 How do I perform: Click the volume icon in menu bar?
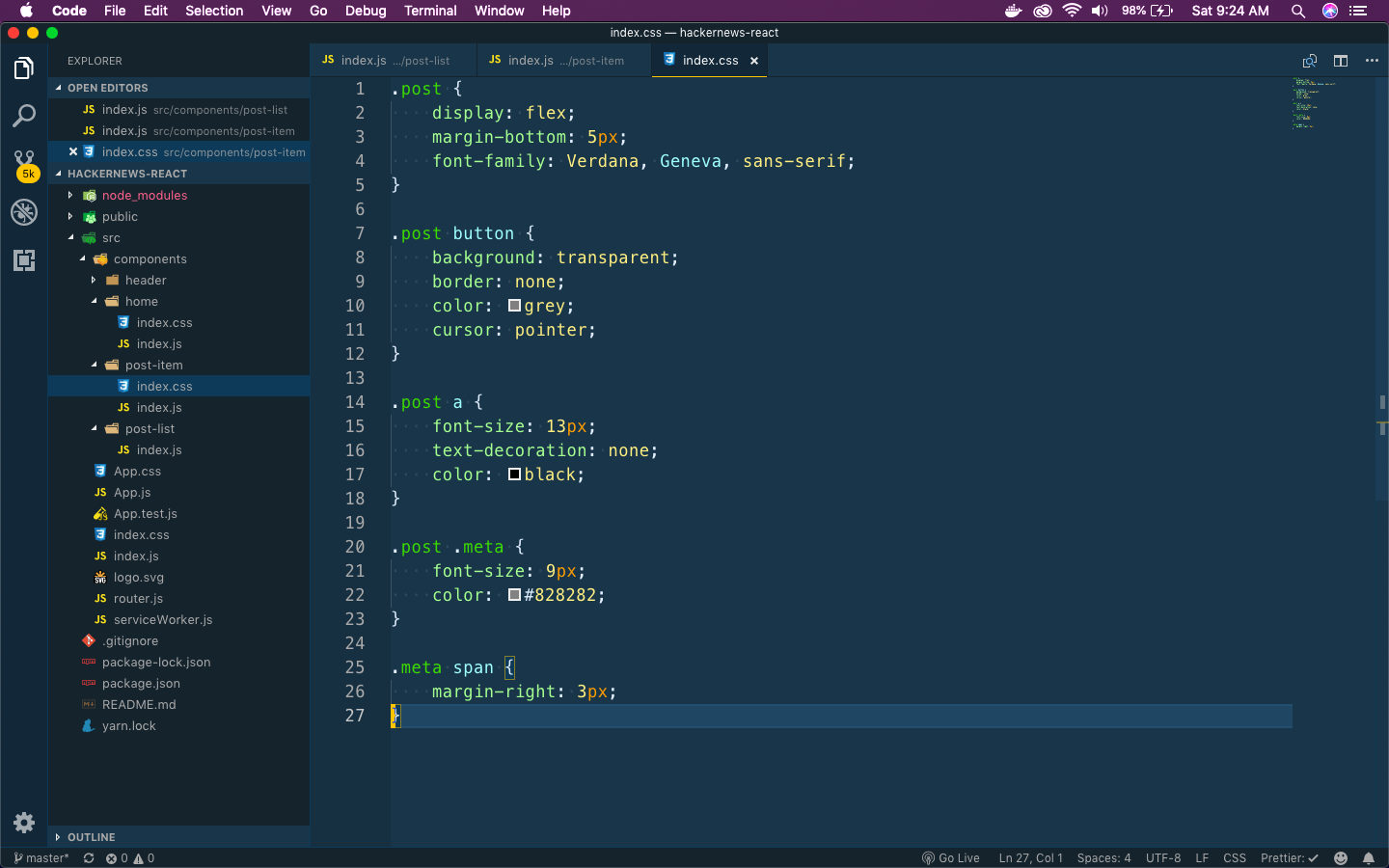click(x=1100, y=11)
